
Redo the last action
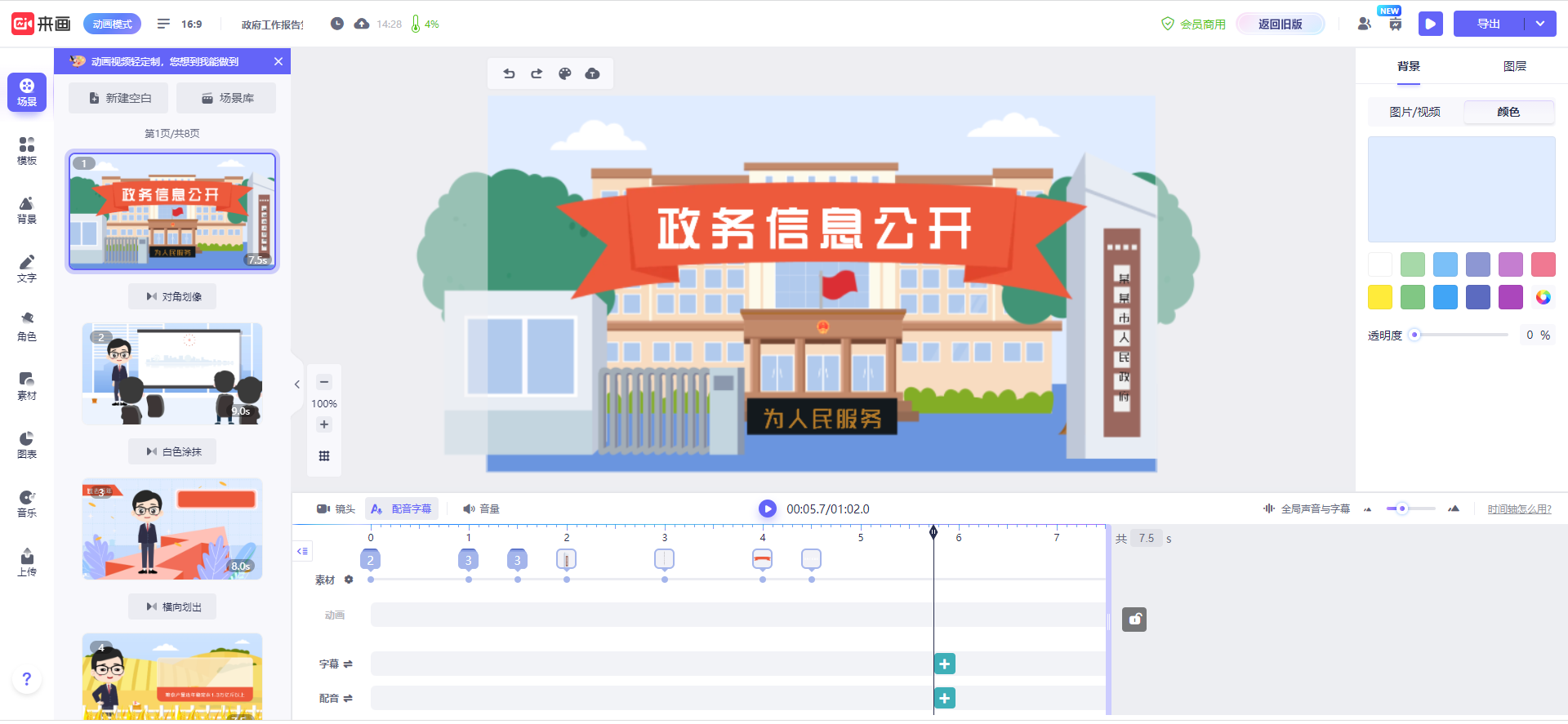537,73
